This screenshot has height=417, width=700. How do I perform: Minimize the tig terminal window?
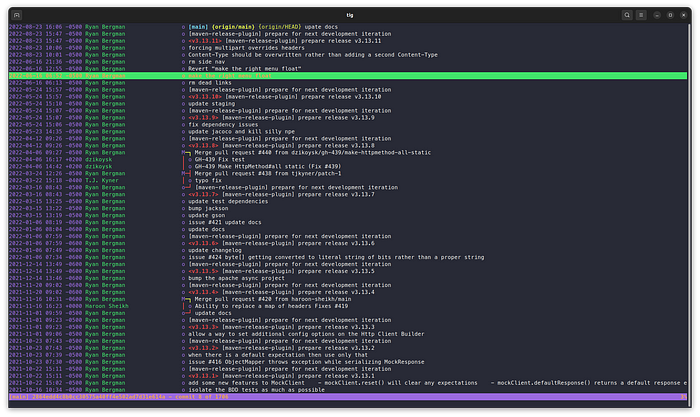tap(657, 15)
